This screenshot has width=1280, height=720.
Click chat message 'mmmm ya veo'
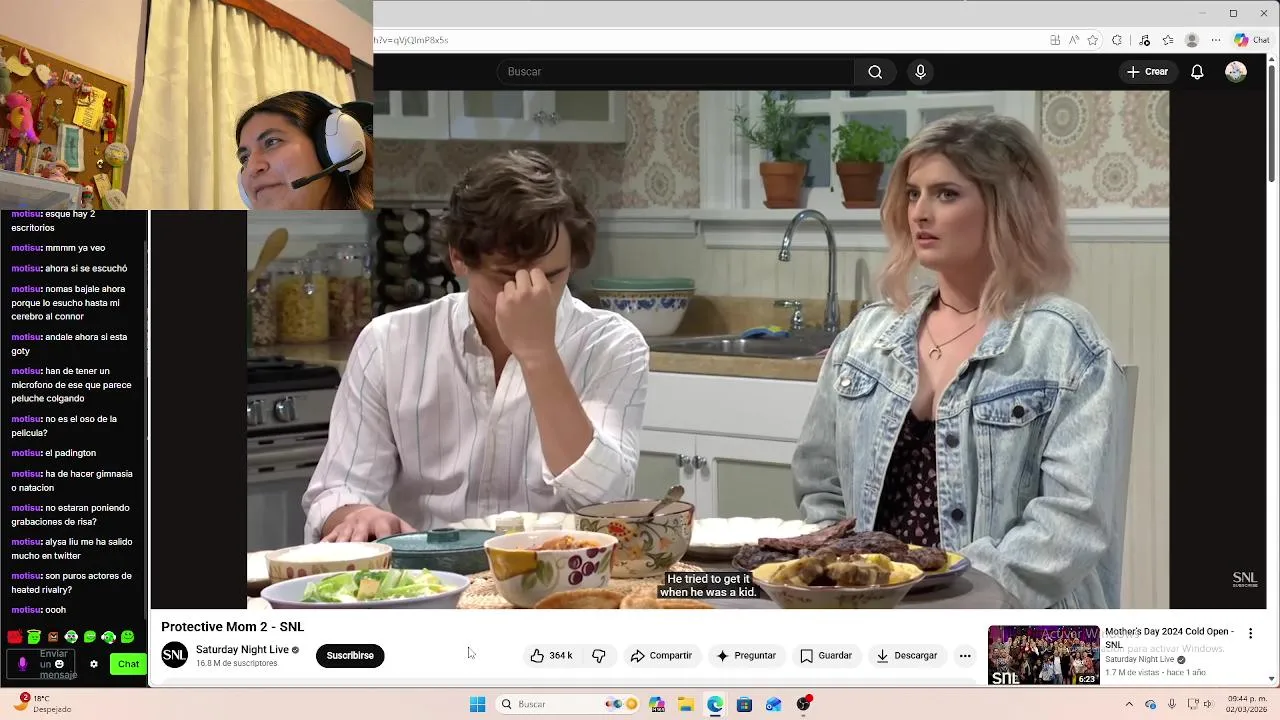[x=58, y=248]
